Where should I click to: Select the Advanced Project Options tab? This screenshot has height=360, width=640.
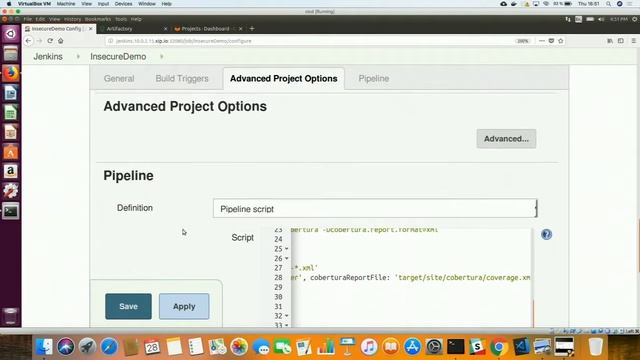click(284, 78)
